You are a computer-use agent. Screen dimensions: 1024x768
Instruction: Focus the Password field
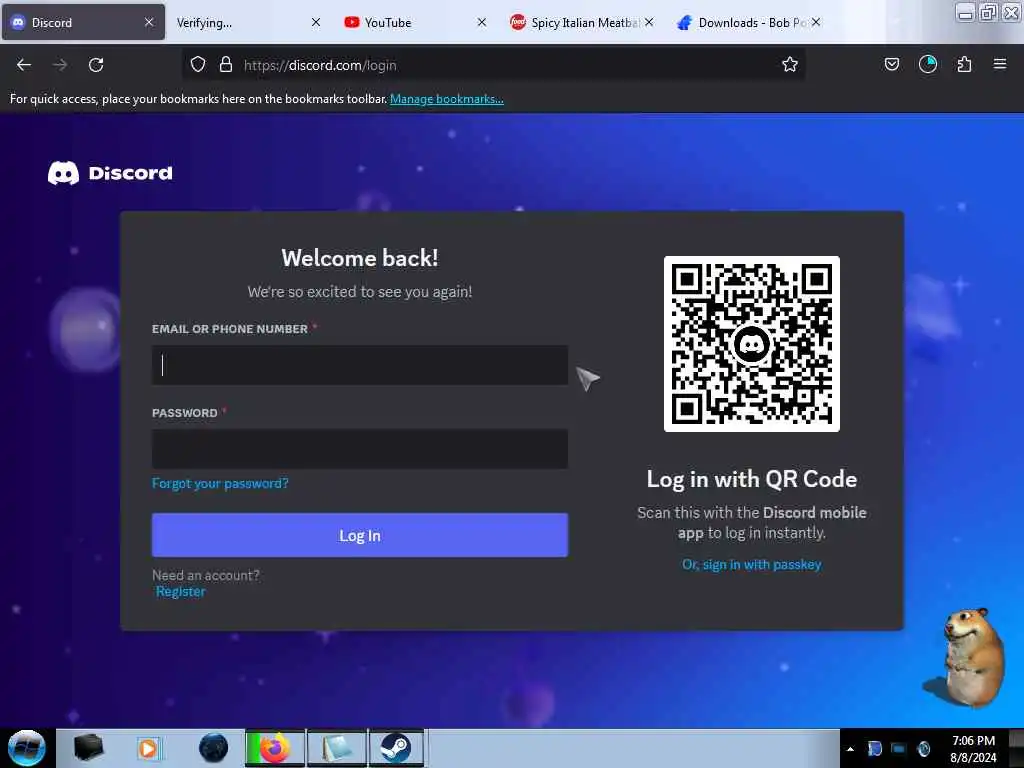pyautogui.click(x=360, y=449)
